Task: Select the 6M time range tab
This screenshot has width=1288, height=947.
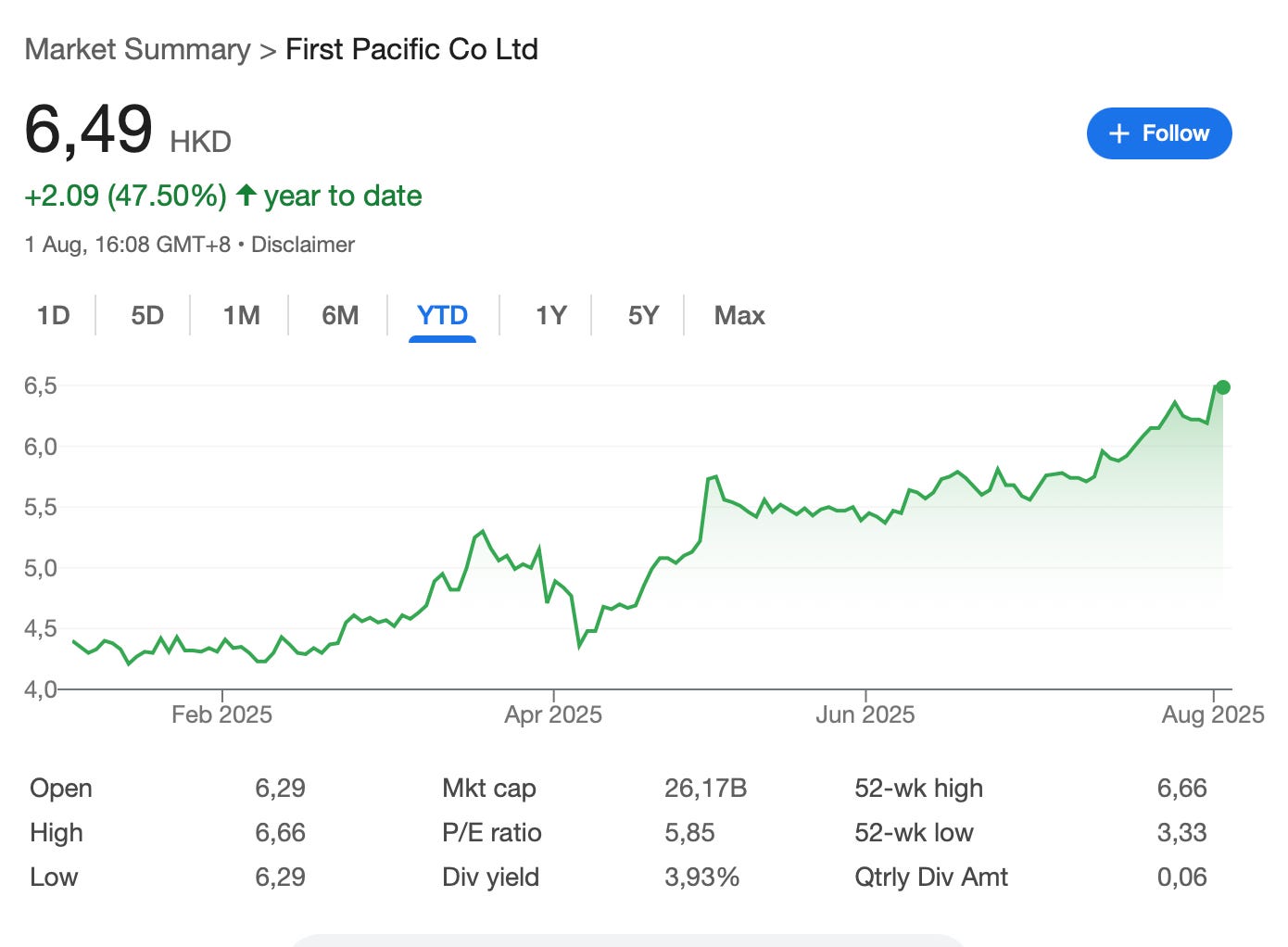Action: [x=340, y=316]
